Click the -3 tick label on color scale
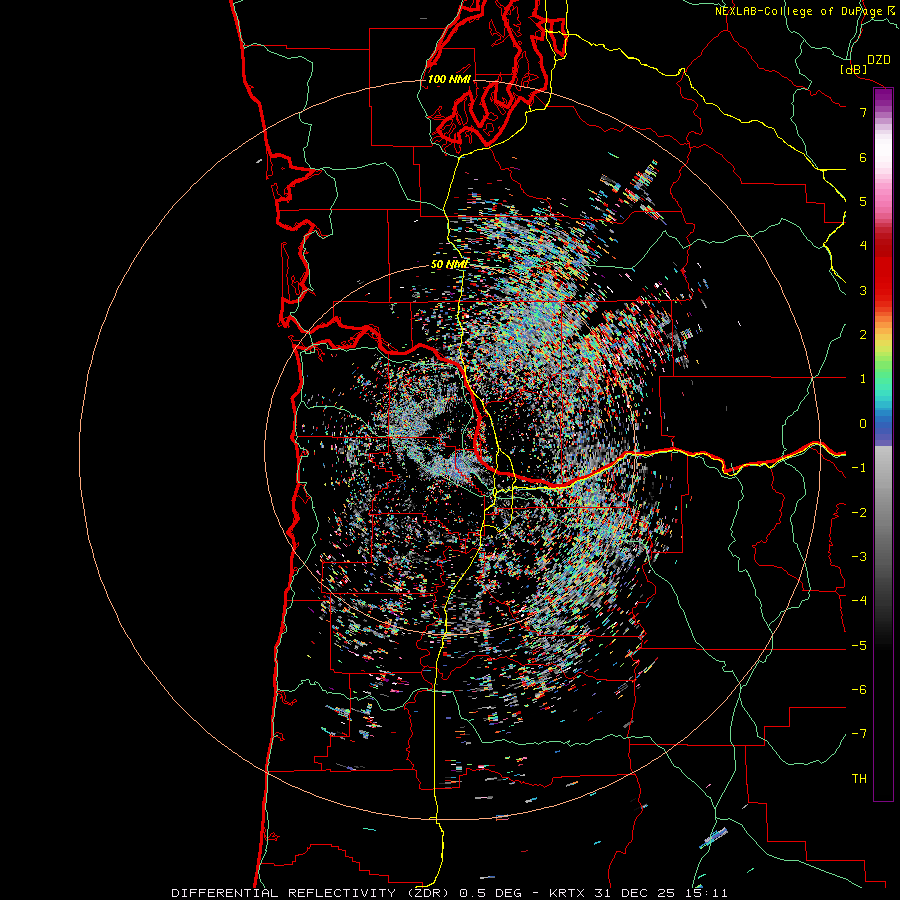 (x=859, y=556)
